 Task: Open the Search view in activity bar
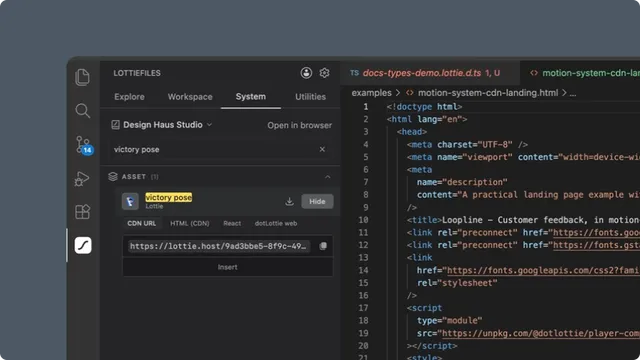82,111
